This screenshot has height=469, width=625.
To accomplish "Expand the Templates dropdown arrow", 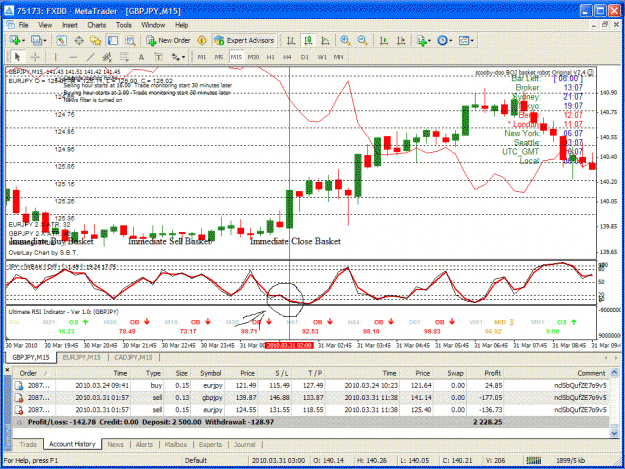I will (472, 41).
